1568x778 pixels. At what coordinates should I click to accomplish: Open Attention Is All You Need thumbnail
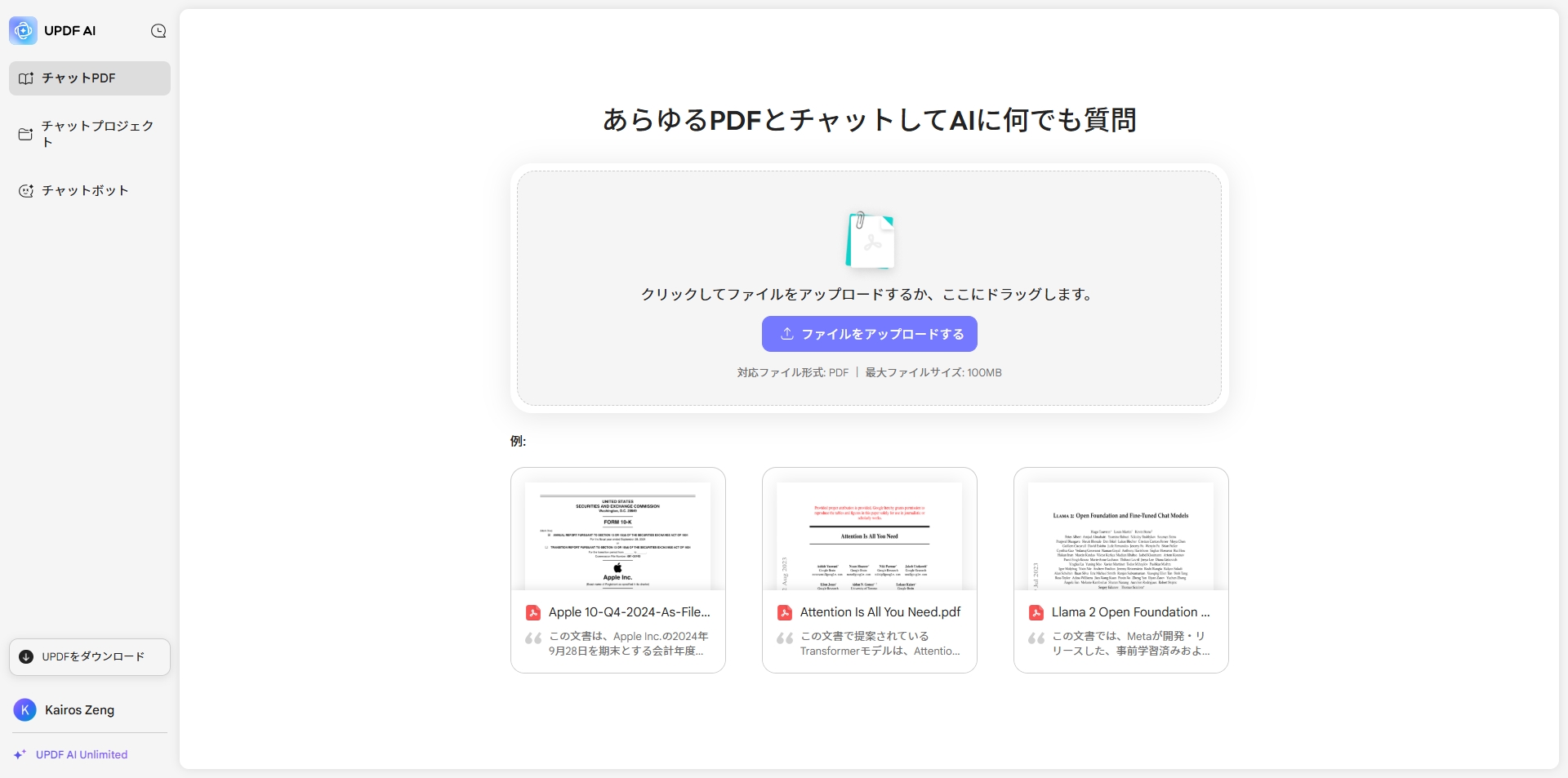[x=870, y=536]
